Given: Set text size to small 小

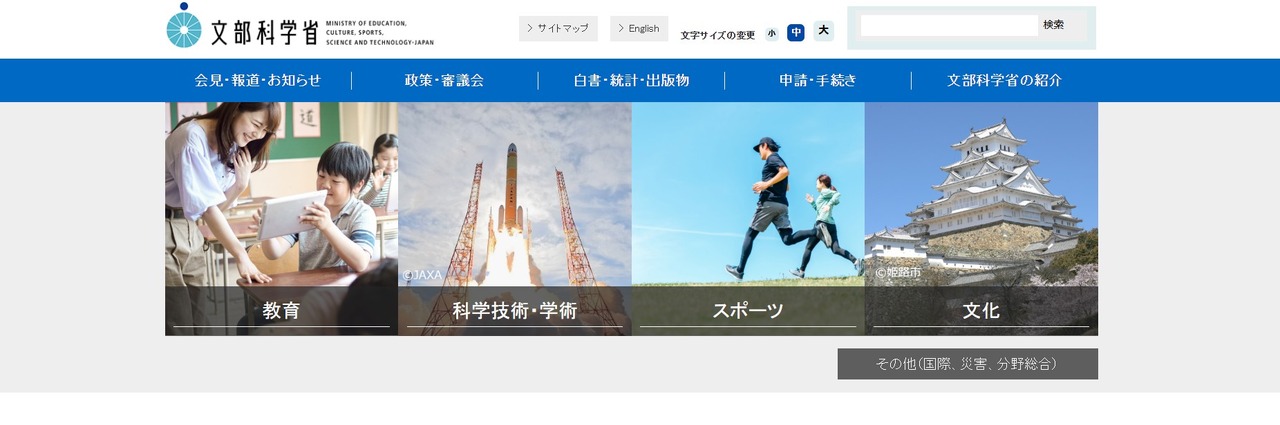Looking at the screenshot, I should [772, 34].
